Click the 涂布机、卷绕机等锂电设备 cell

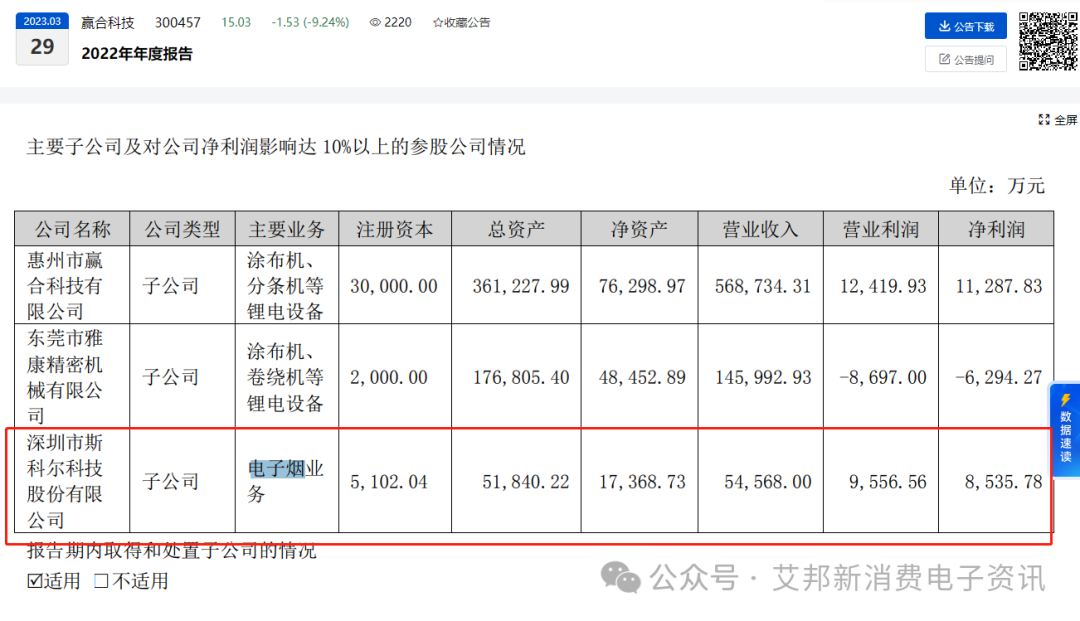287,377
